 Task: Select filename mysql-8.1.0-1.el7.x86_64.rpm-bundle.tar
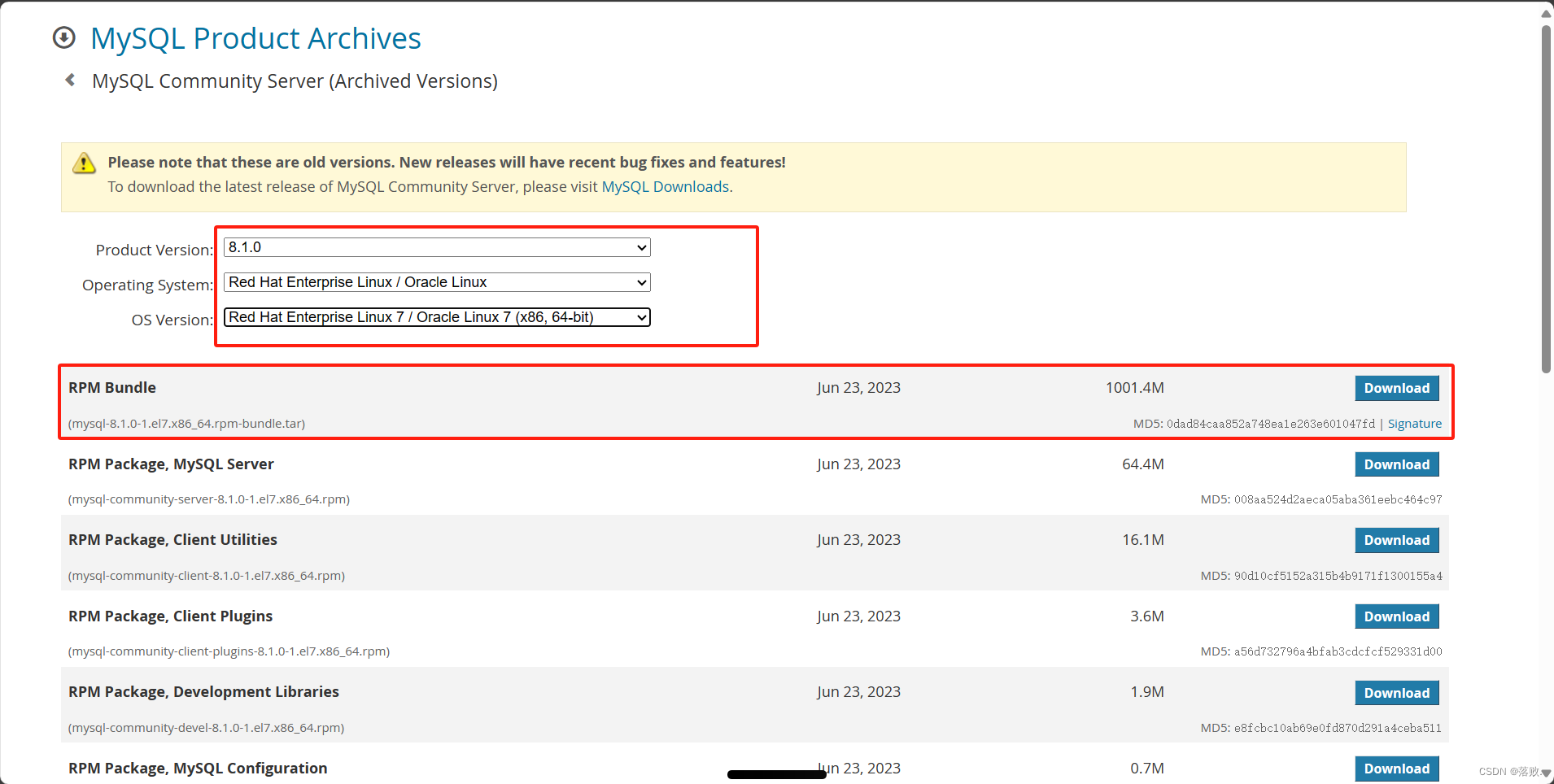click(187, 424)
